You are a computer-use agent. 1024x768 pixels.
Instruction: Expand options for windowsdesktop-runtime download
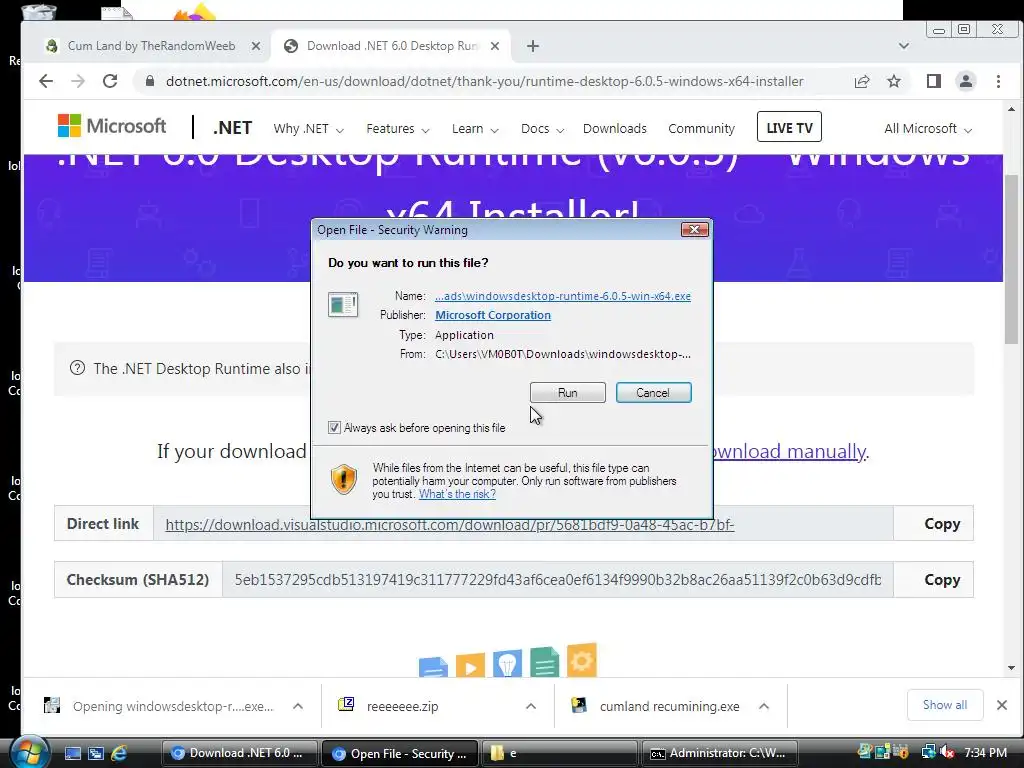click(x=298, y=706)
